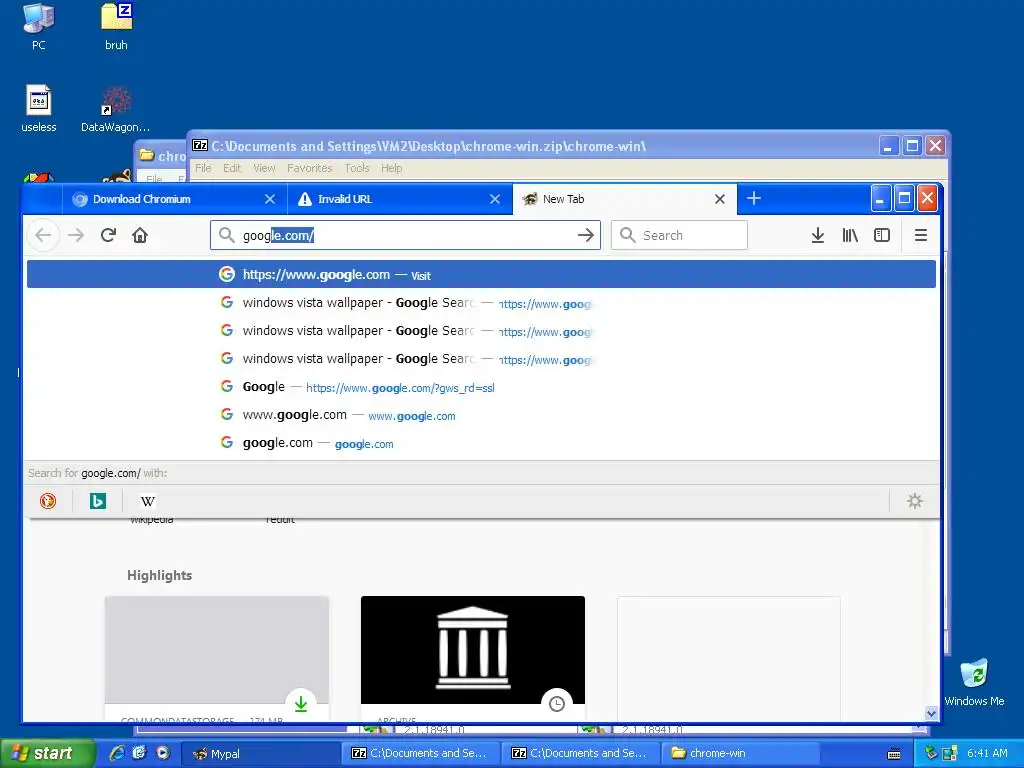Screen dimensions: 1024x768
Task: Open Favorites menu in 7-Zip window
Action: point(310,168)
